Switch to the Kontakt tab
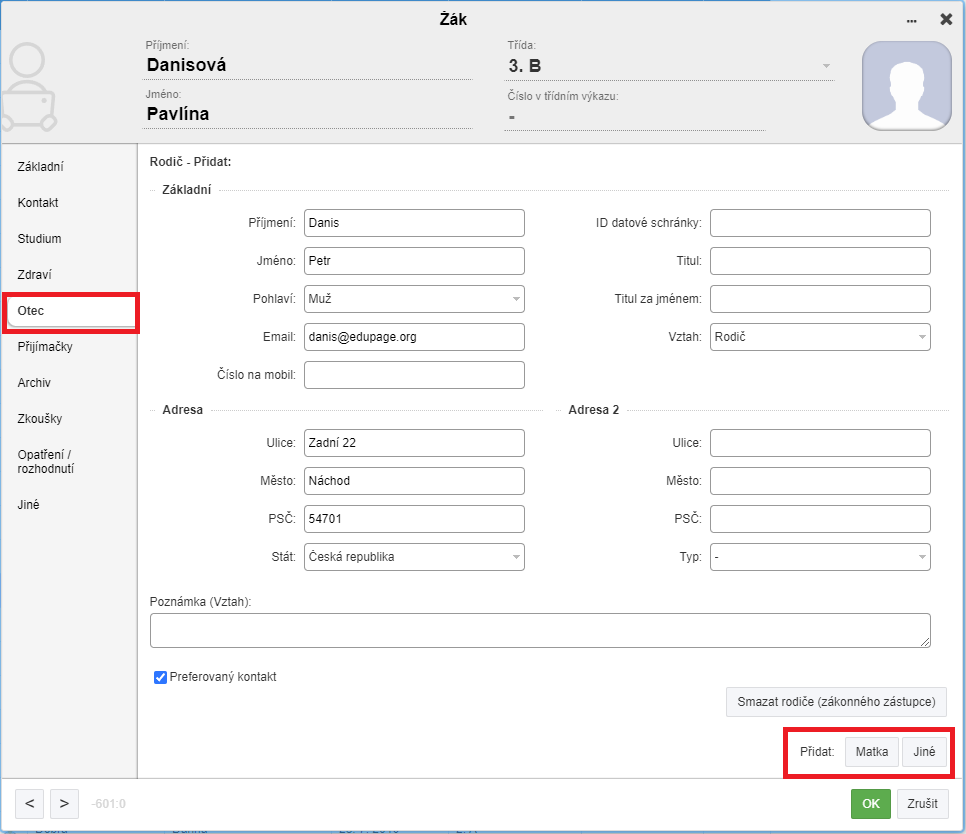Image resolution: width=966 pixels, height=834 pixels. (38, 203)
